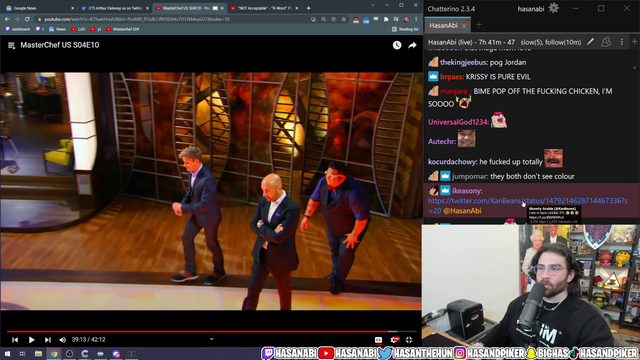Viewport: 640px width, 360px height.
Task: Click username kocurdachowy in chat
Action: (x=452, y=162)
